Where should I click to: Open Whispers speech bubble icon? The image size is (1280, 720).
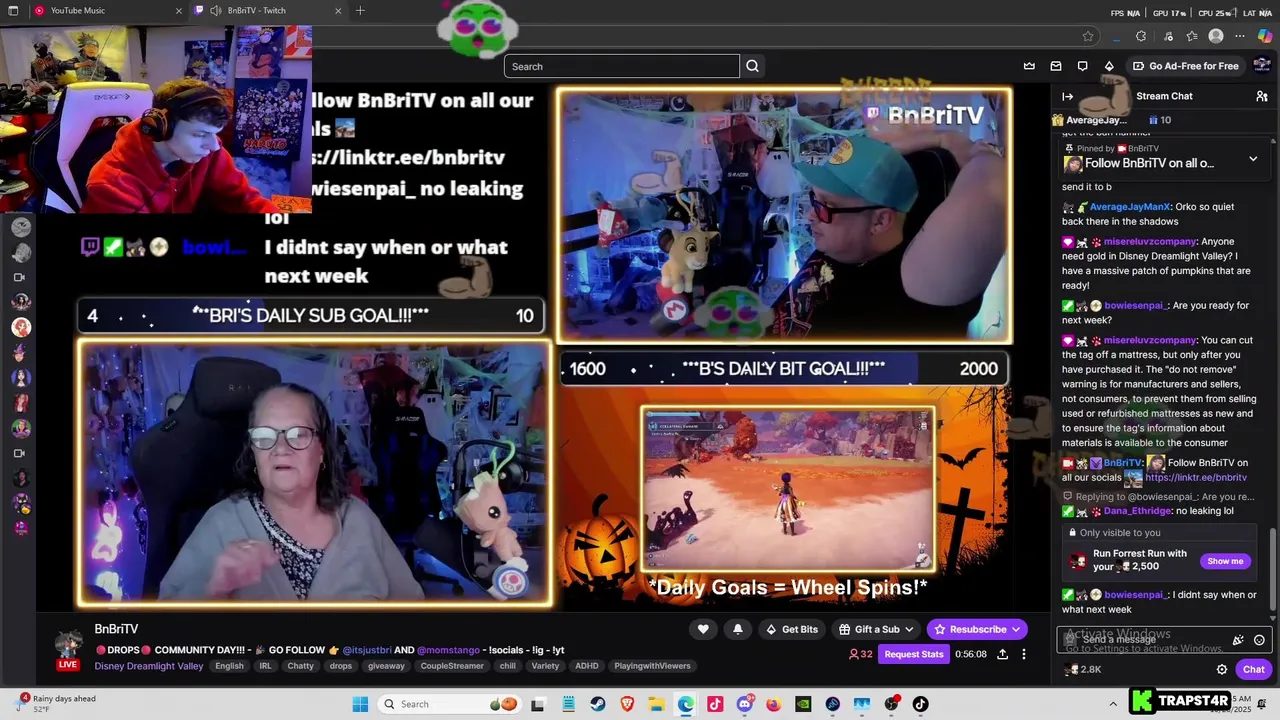[x=1082, y=66]
